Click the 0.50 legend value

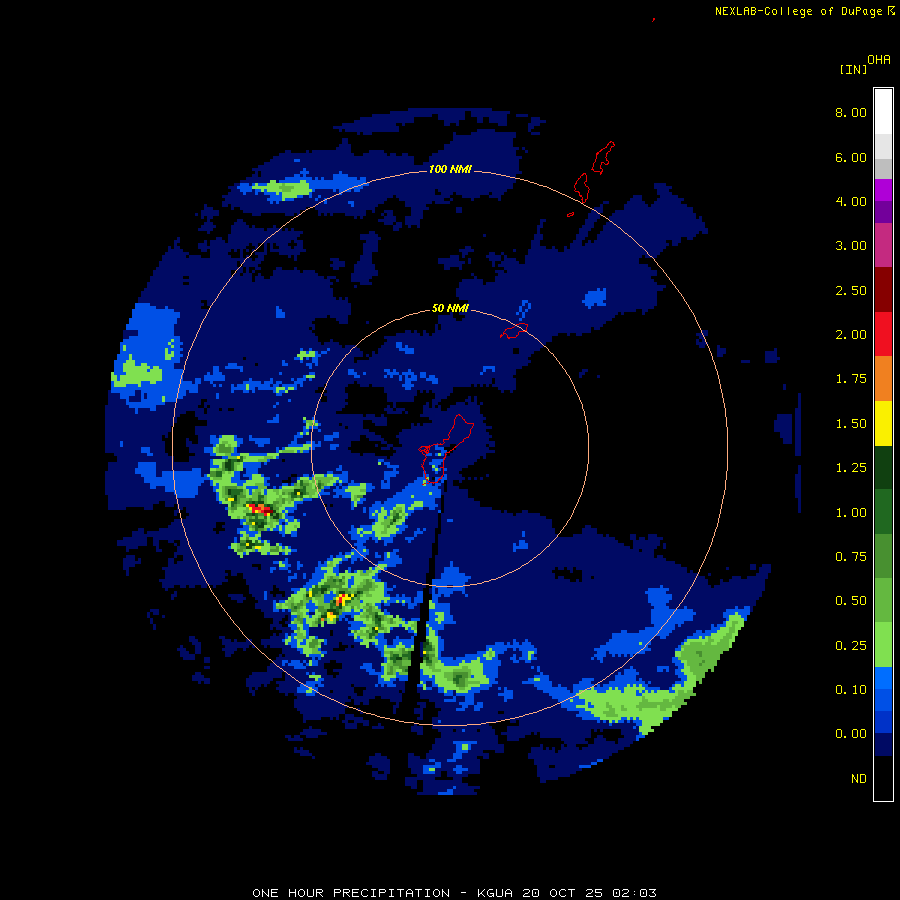pyautogui.click(x=851, y=601)
